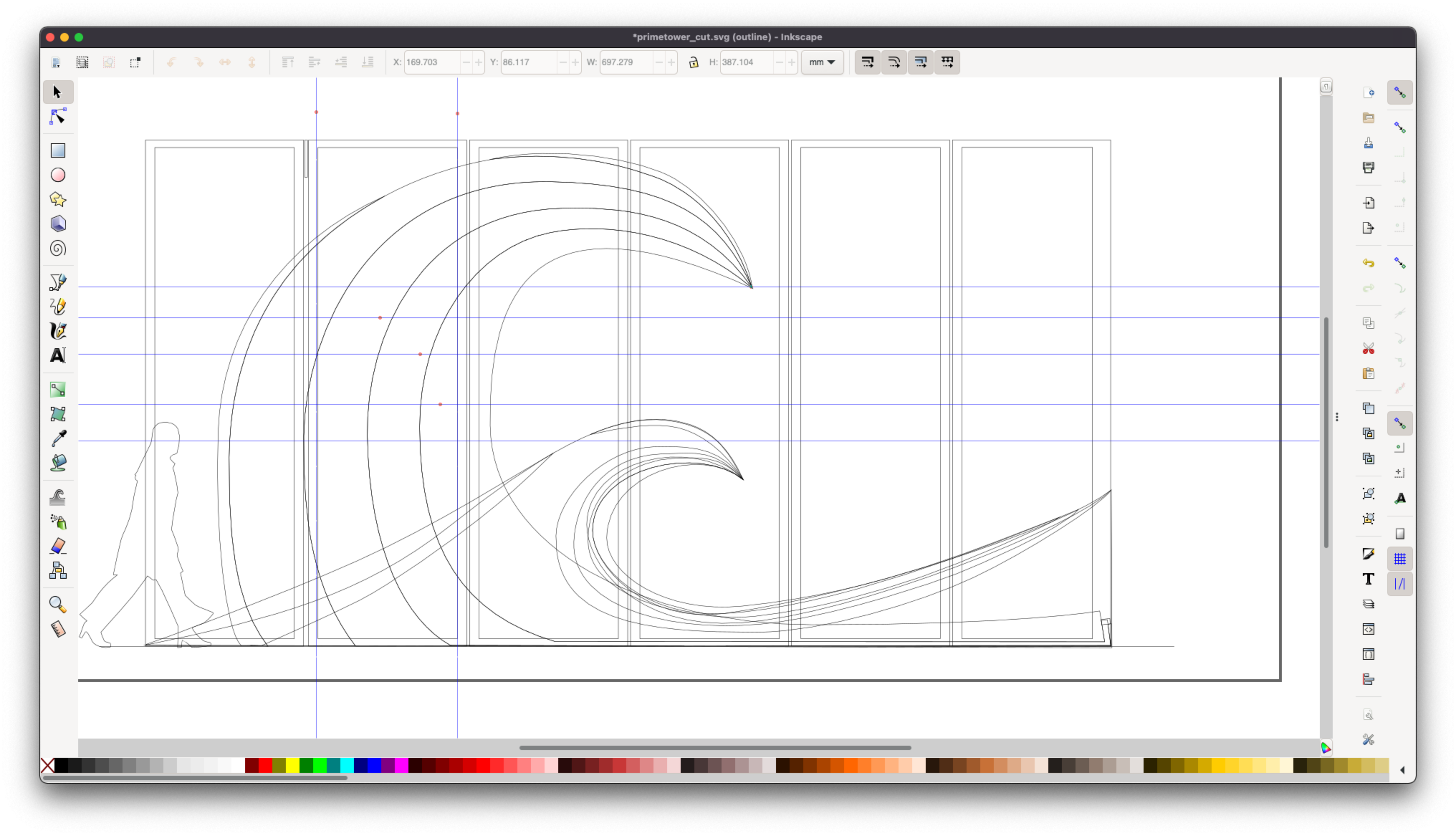
Task: Pick the cyan color swatch
Action: coord(348,765)
